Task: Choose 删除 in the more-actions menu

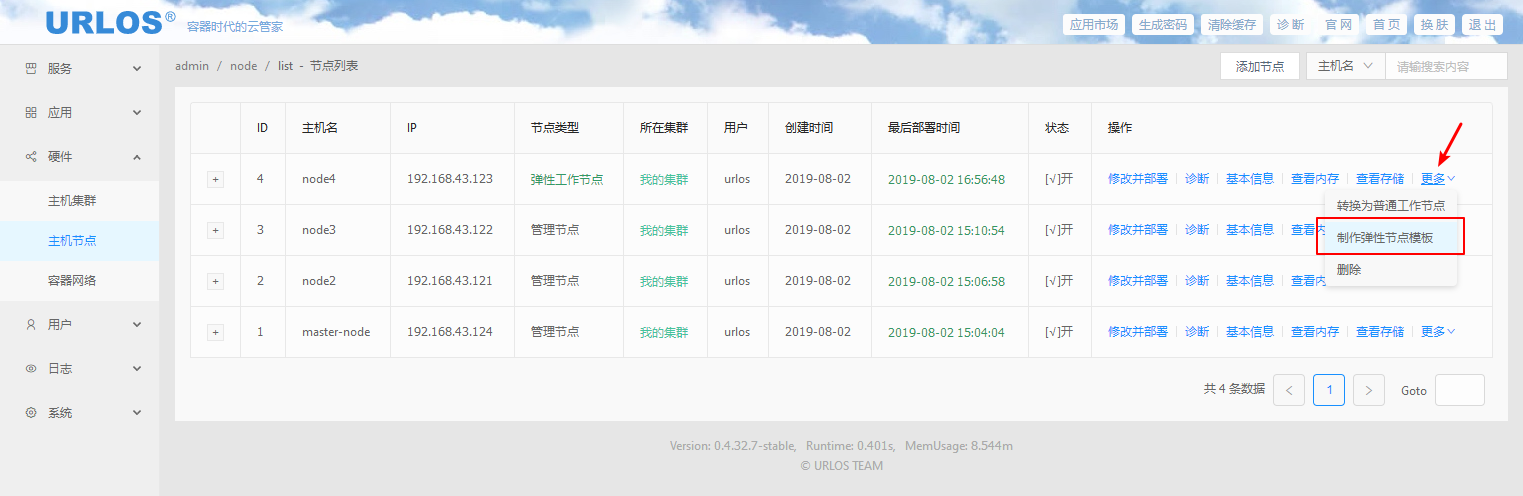Action: coord(1348,270)
